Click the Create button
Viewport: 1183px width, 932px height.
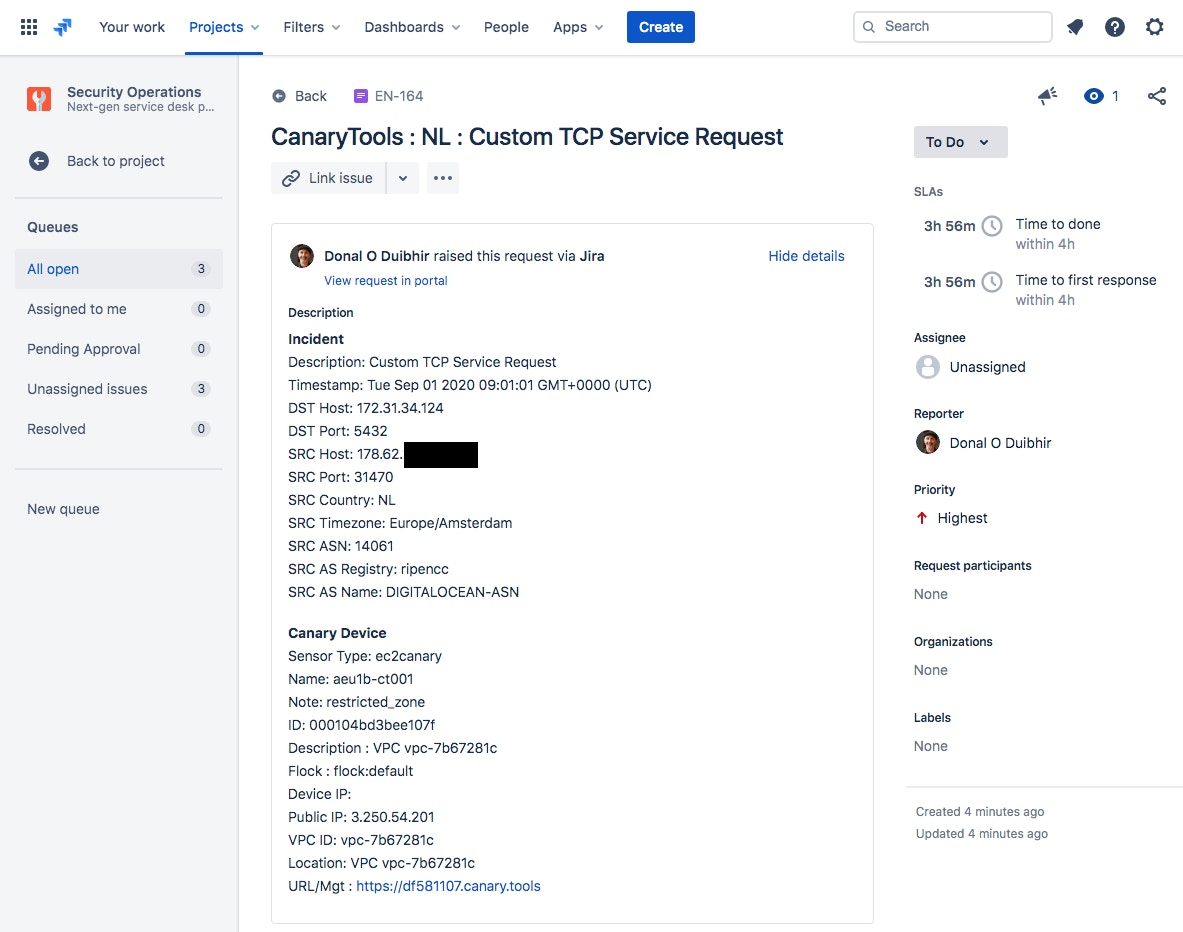click(661, 27)
